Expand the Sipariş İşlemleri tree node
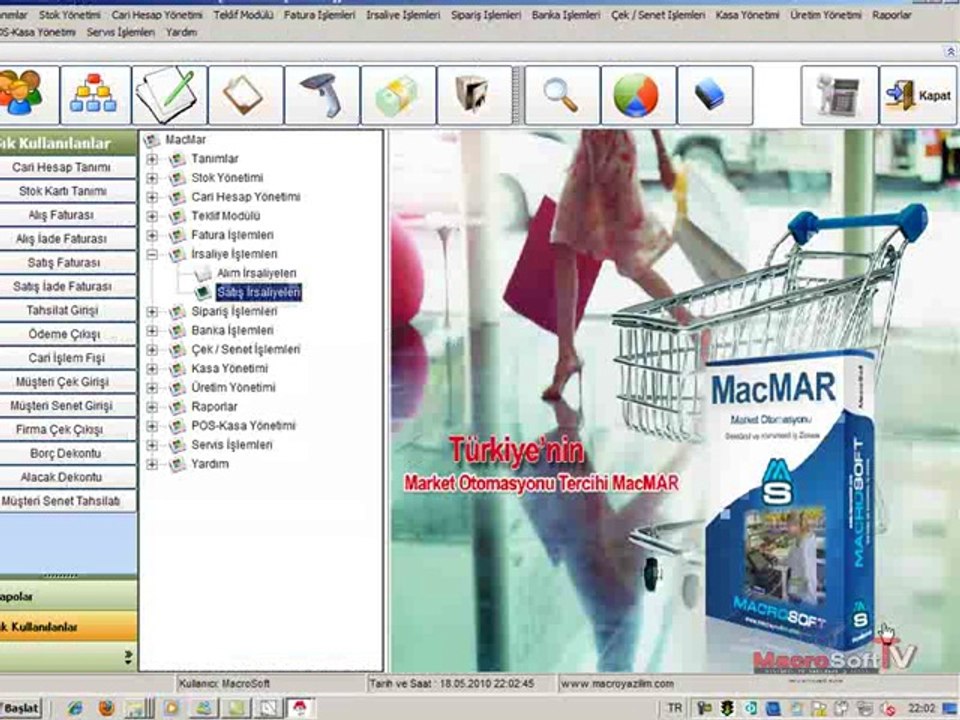The width and height of the screenshot is (960, 720). click(x=152, y=312)
